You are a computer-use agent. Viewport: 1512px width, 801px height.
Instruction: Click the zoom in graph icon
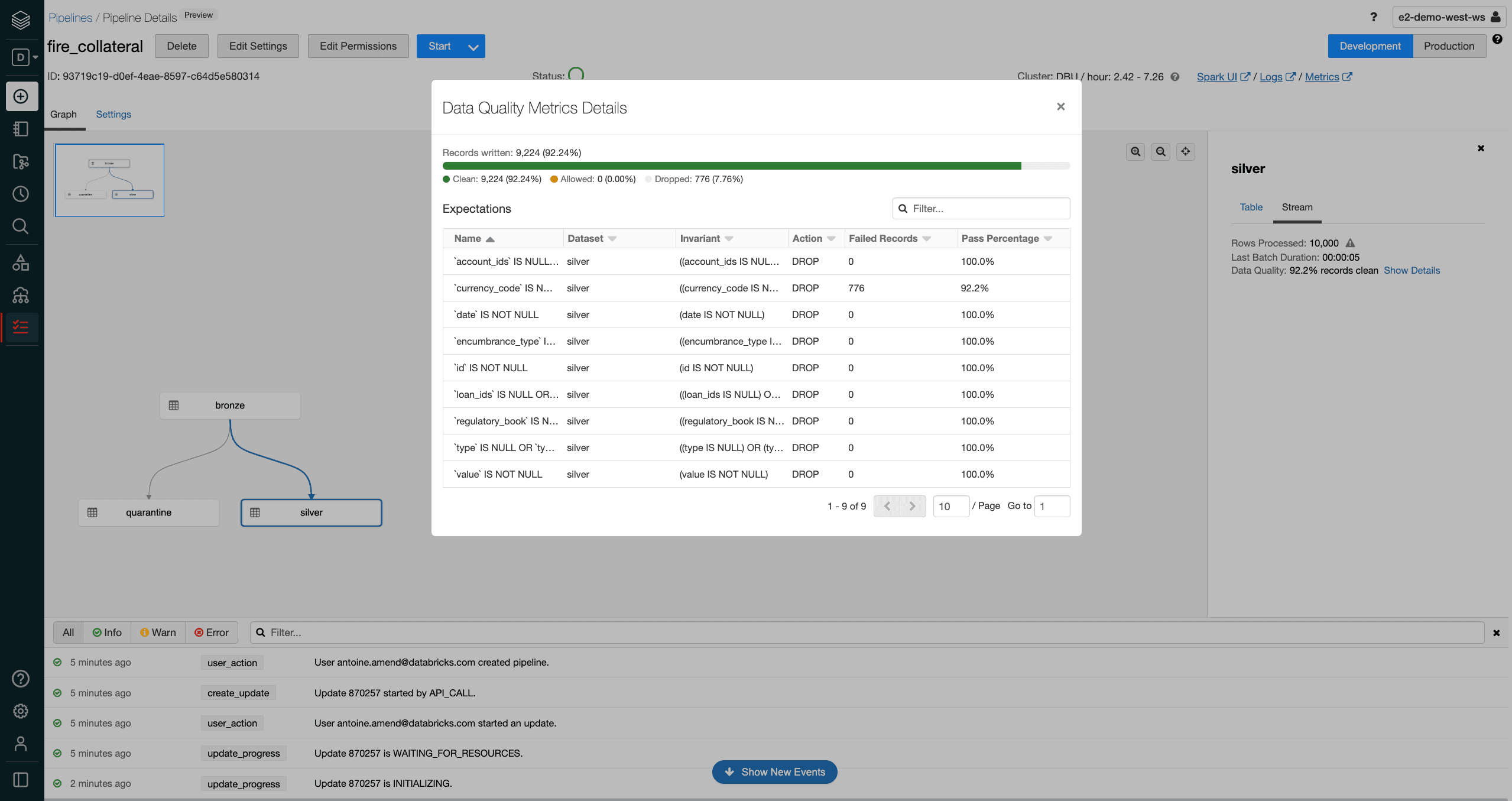(x=1135, y=152)
